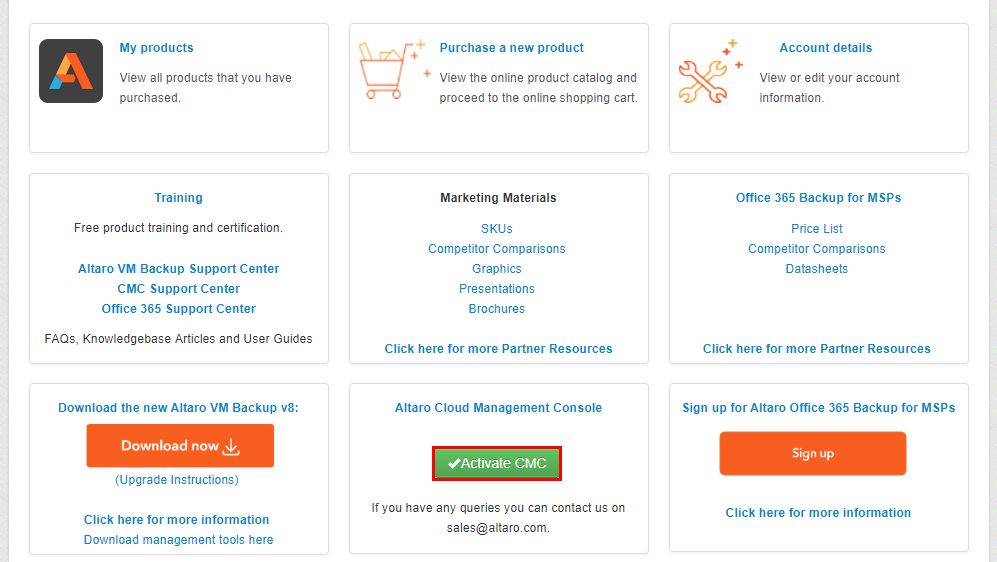Screen dimensions: 997x562
Task: Open Datasheets for Office 365 Backup
Action: click(816, 269)
